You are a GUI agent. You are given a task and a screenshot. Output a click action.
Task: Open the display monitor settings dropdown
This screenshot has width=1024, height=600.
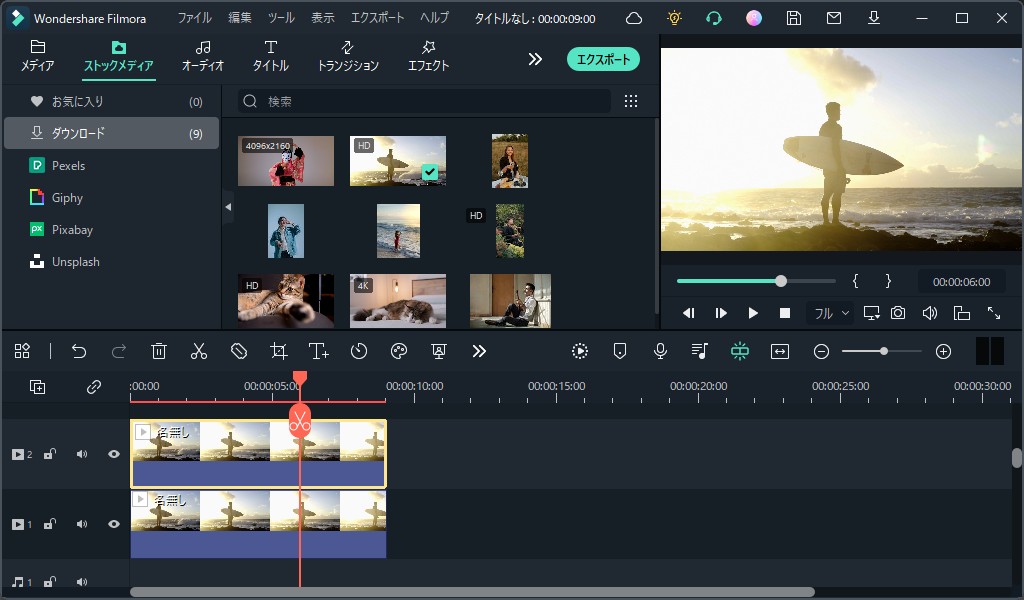[872, 313]
